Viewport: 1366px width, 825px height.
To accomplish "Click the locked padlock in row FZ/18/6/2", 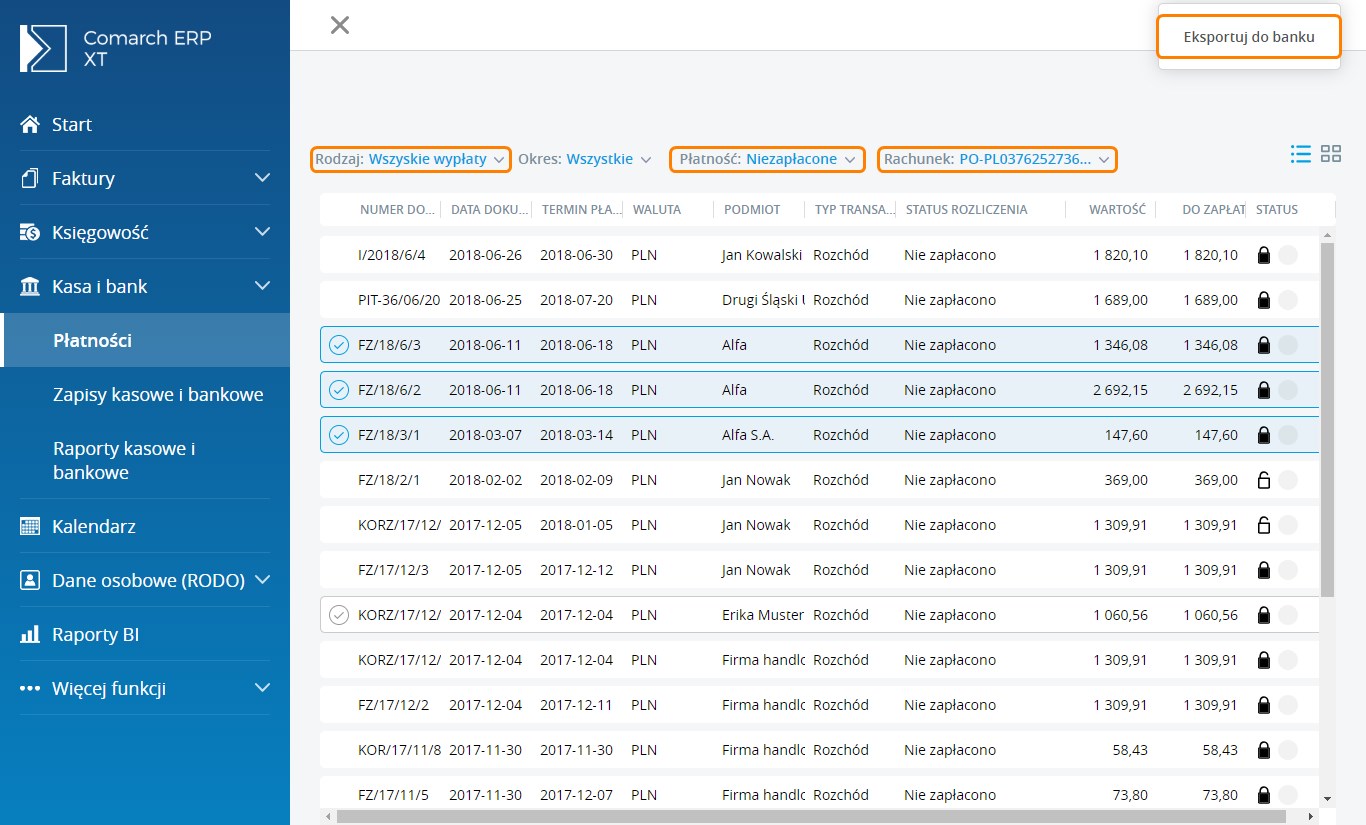I will pyautogui.click(x=1263, y=390).
